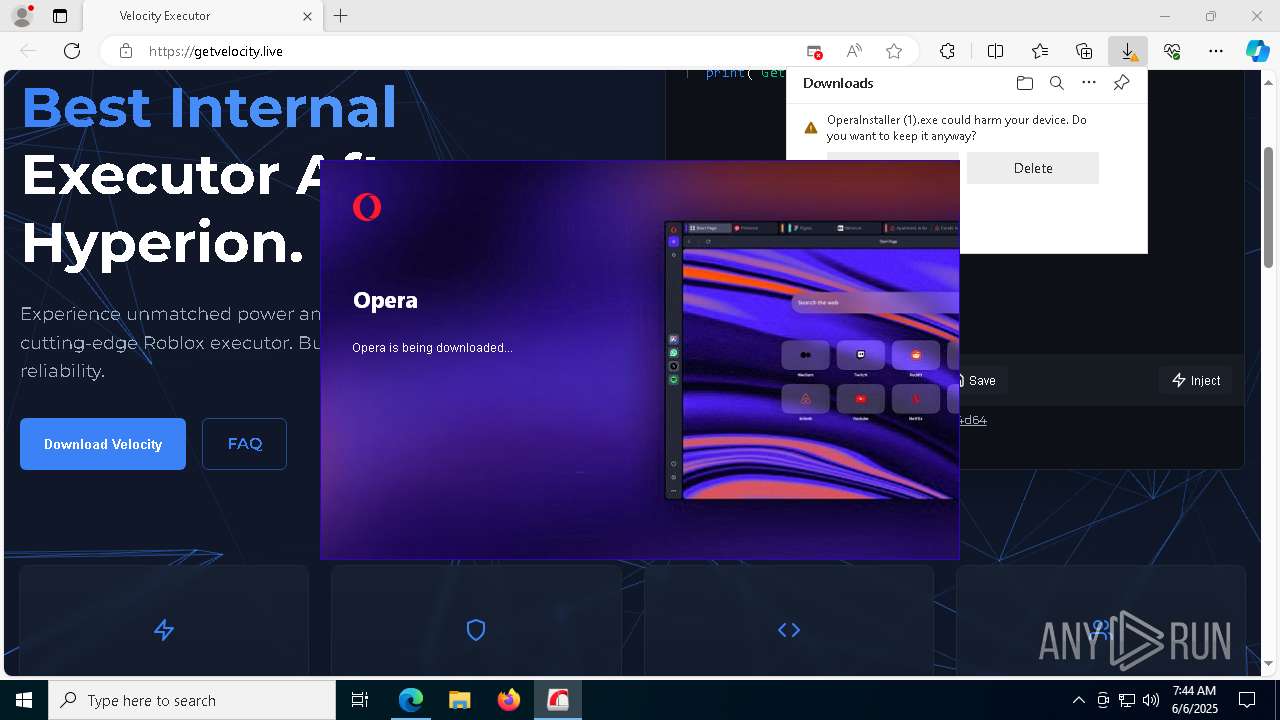Click the browser preview image in Opera installer
The width and height of the screenshot is (1280, 720).
tap(811, 360)
